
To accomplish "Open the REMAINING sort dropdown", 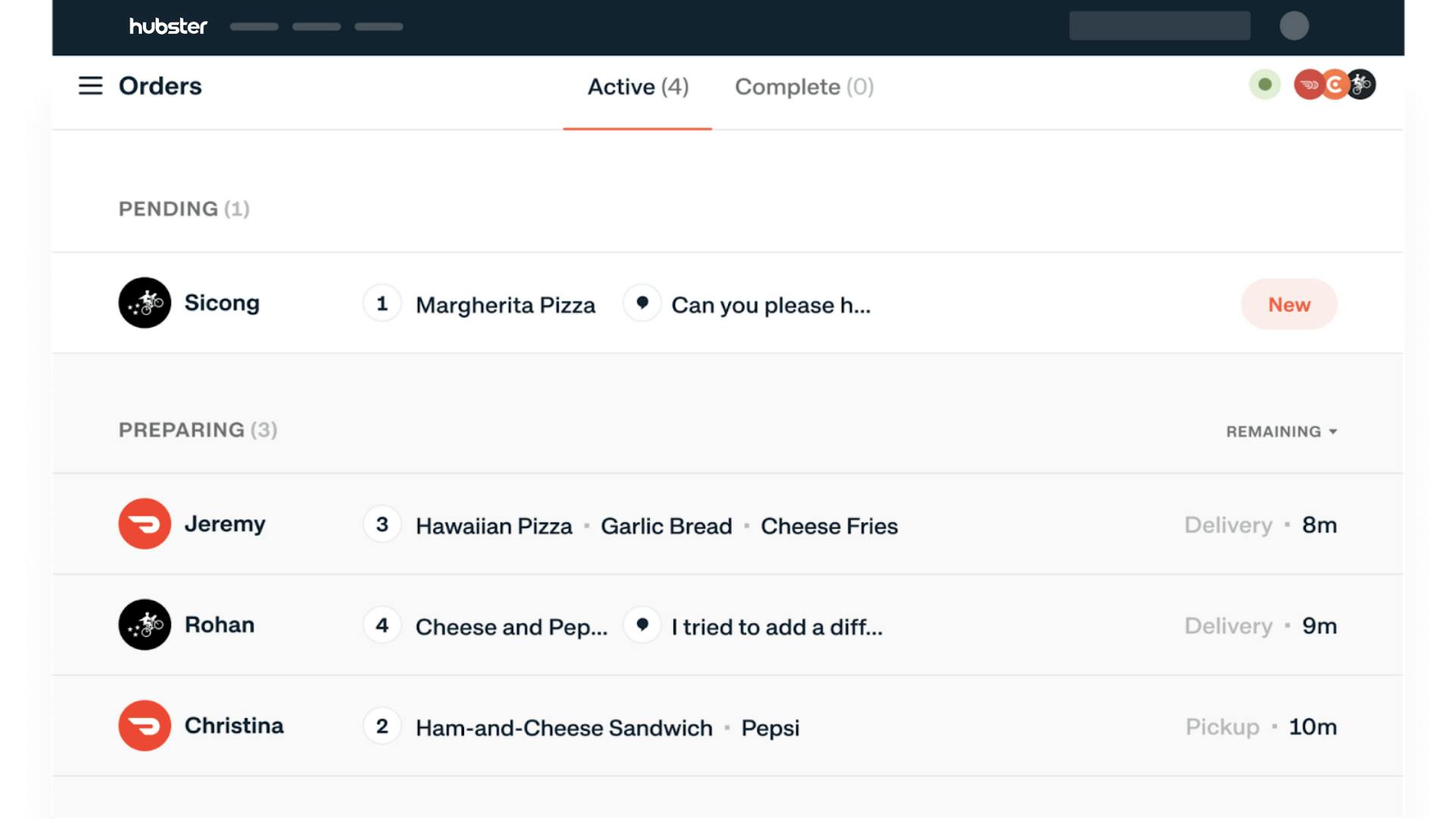I will click(1282, 431).
